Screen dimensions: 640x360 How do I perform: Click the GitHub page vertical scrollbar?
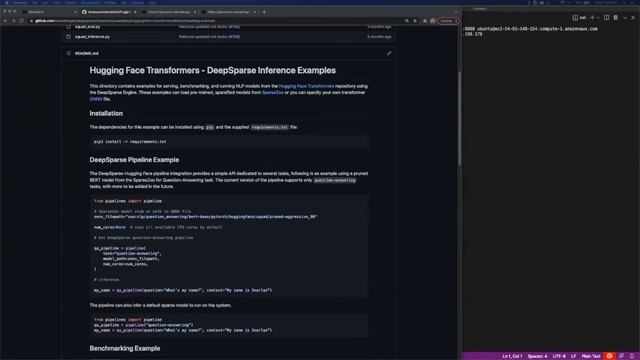459,118
